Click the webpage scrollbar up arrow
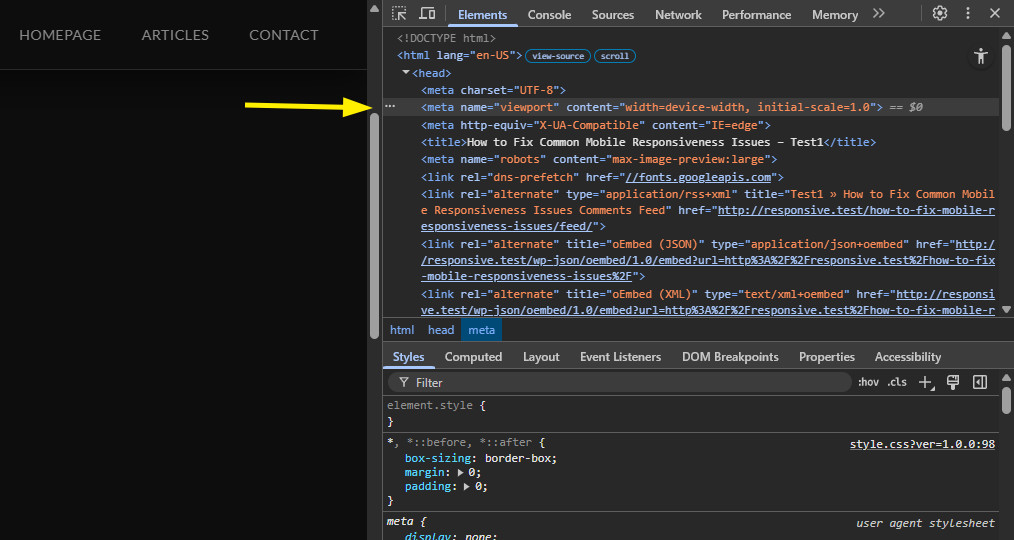Viewport: 1014px width, 540px height. pyautogui.click(x=374, y=8)
